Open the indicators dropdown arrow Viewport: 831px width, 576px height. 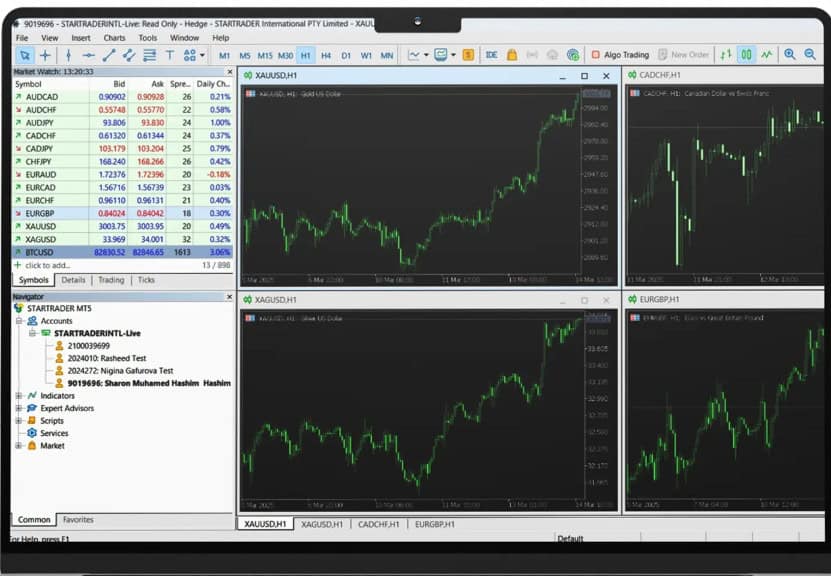[424, 57]
